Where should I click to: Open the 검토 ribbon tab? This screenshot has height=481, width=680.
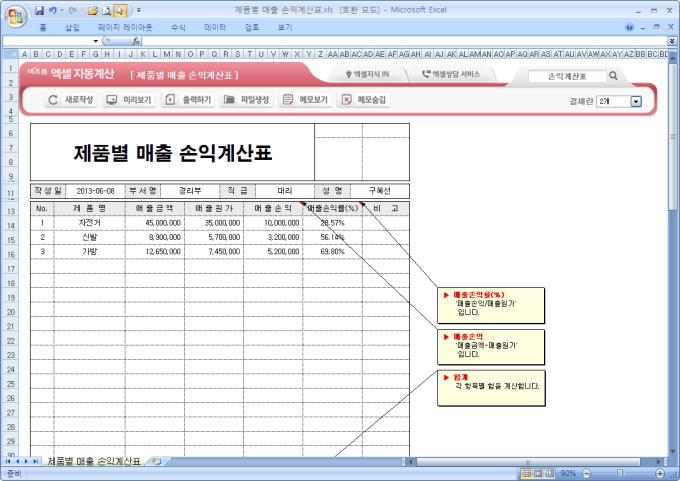252,28
